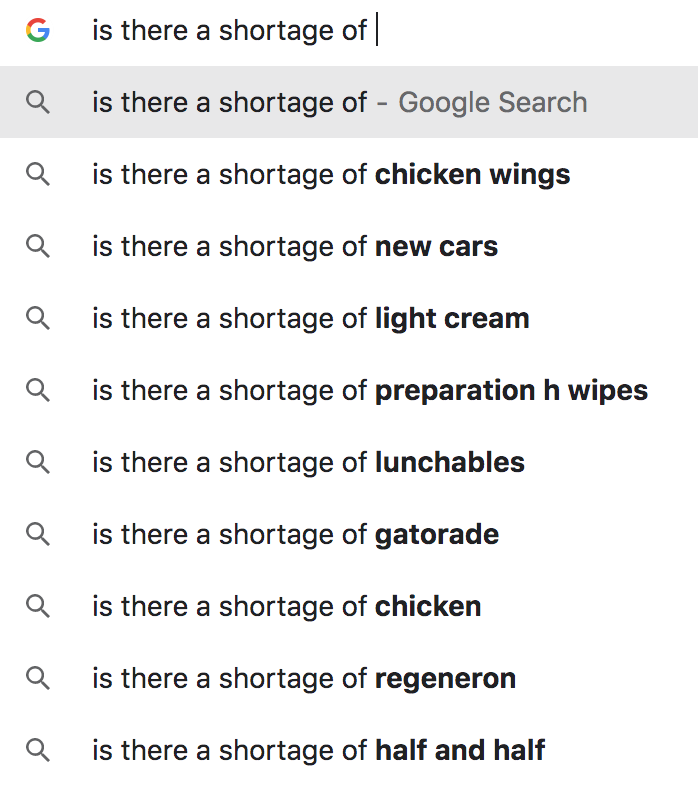Click the search icon beside chicken wings
Viewport: 698px width, 792px height.
click(38, 175)
